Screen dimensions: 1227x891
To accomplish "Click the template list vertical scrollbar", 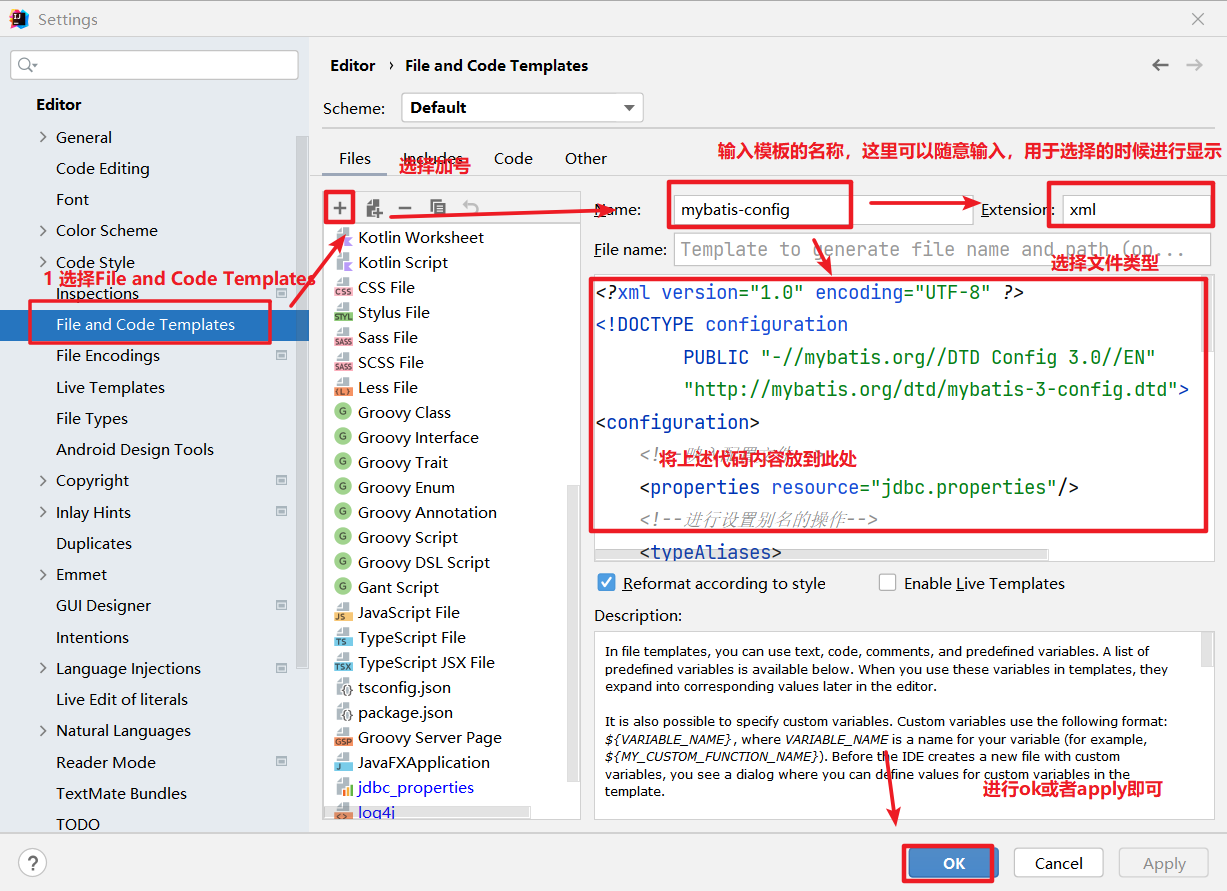I will (573, 632).
